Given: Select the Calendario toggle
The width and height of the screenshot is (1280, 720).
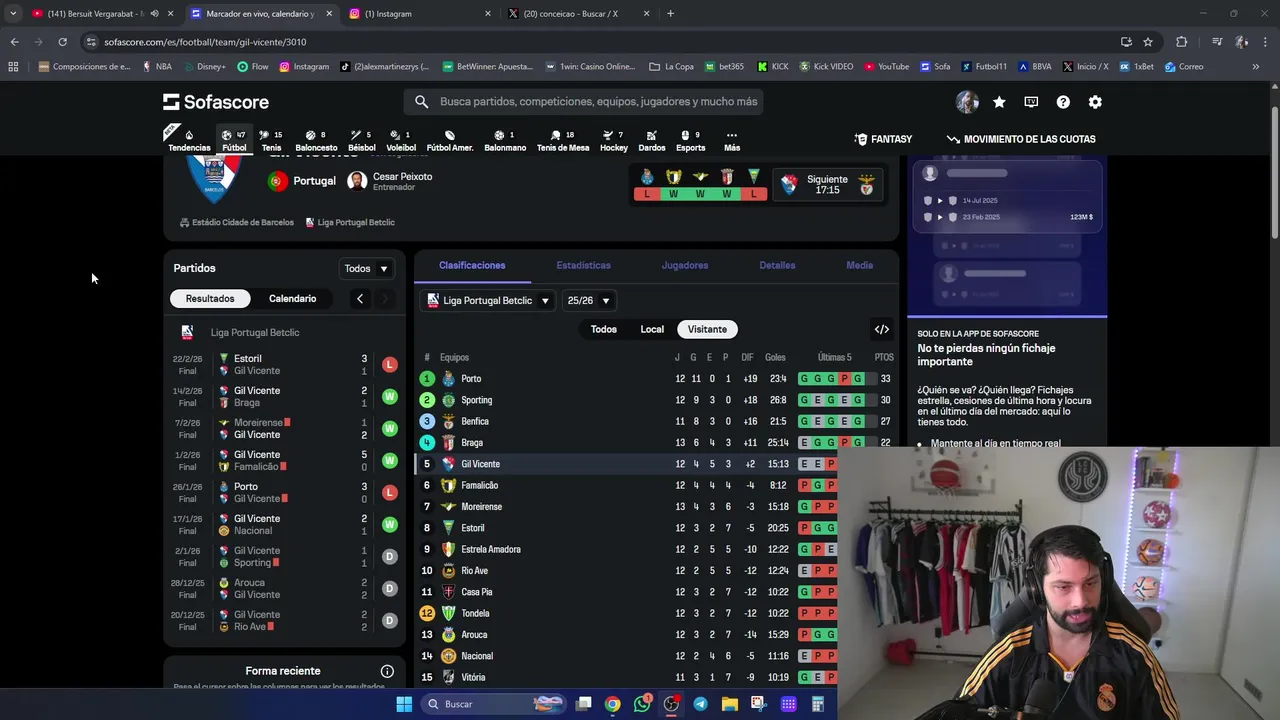Looking at the screenshot, I should pos(292,298).
